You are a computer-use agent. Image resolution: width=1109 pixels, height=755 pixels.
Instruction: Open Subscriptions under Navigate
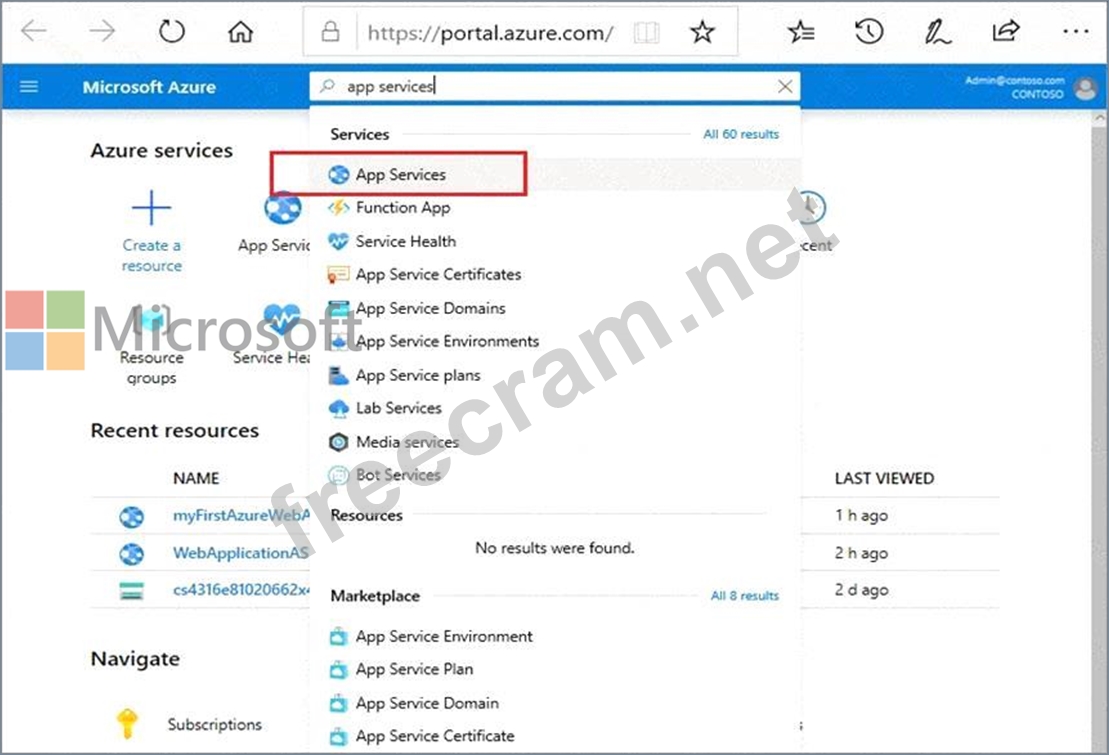point(214,724)
